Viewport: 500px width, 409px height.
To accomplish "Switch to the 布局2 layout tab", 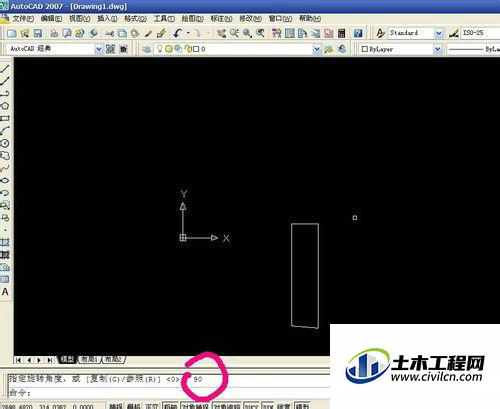I will click(x=114, y=360).
